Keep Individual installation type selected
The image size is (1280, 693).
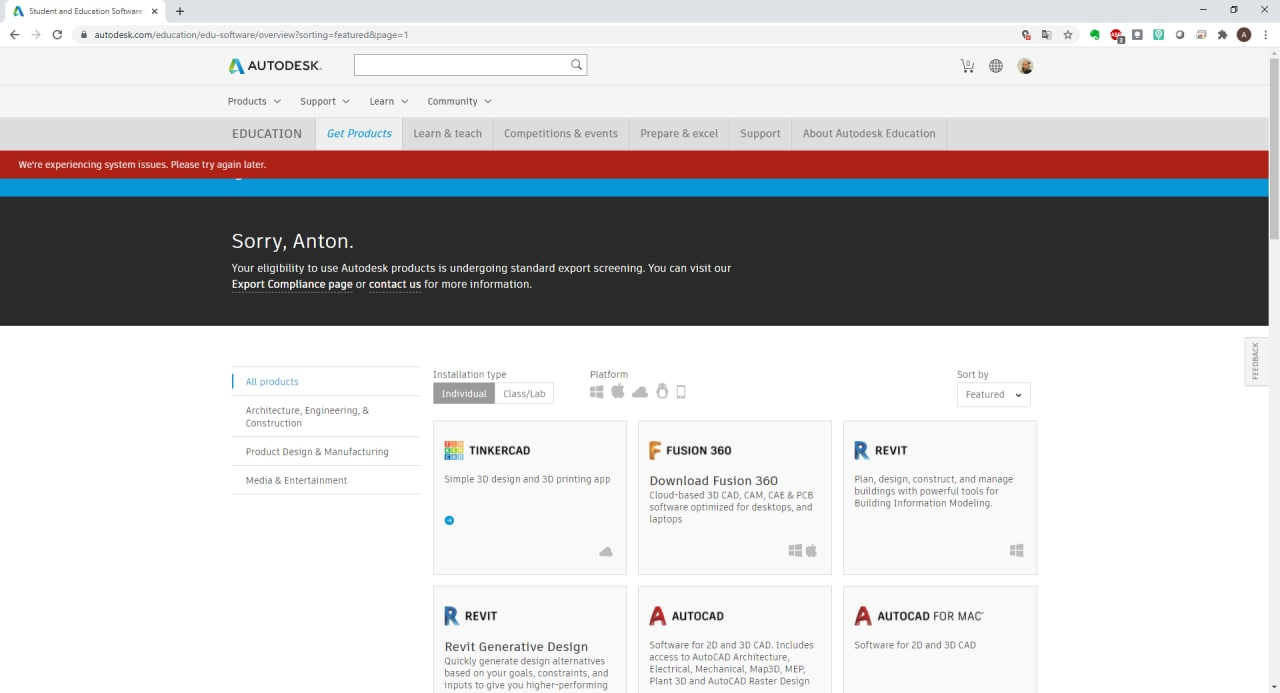click(x=463, y=393)
